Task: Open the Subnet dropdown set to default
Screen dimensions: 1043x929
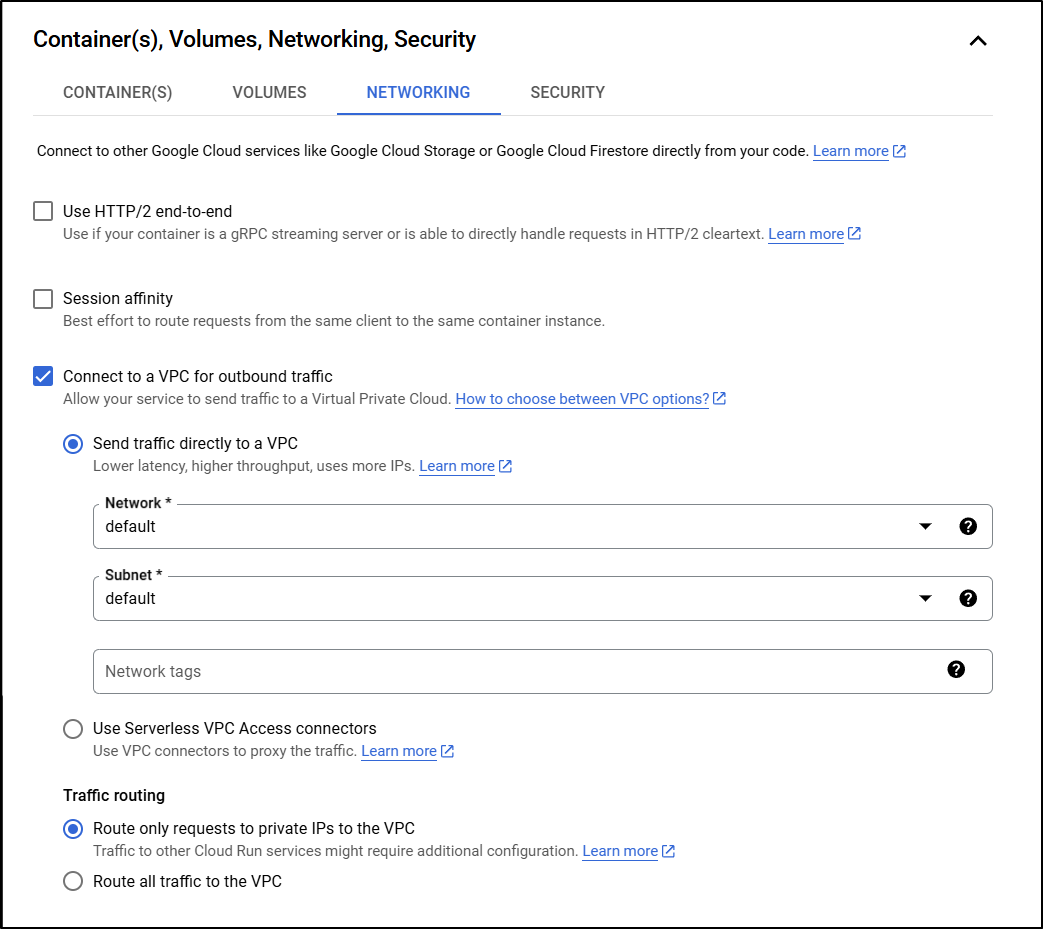Action: (x=542, y=598)
